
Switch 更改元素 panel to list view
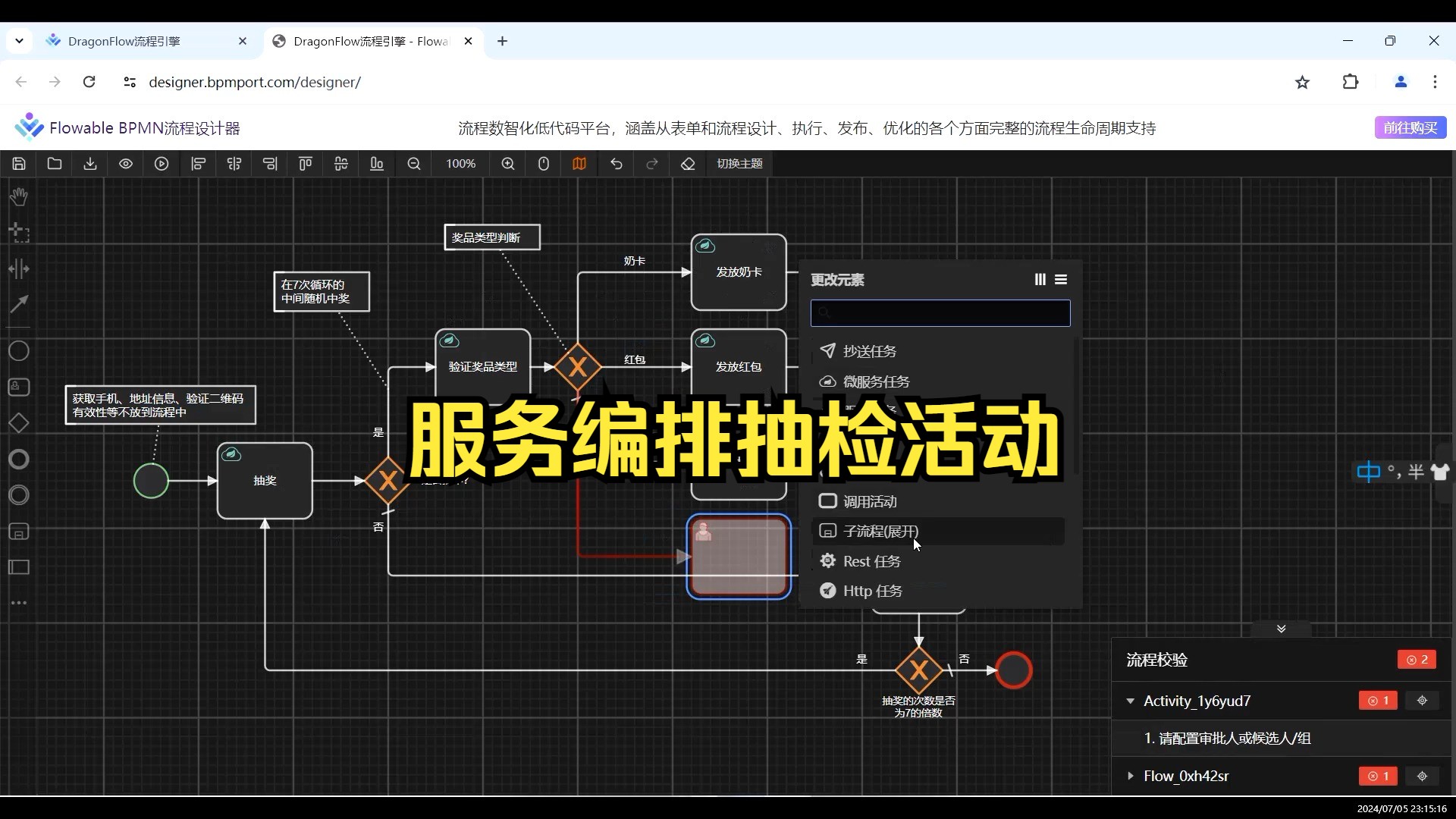pyautogui.click(x=1062, y=279)
